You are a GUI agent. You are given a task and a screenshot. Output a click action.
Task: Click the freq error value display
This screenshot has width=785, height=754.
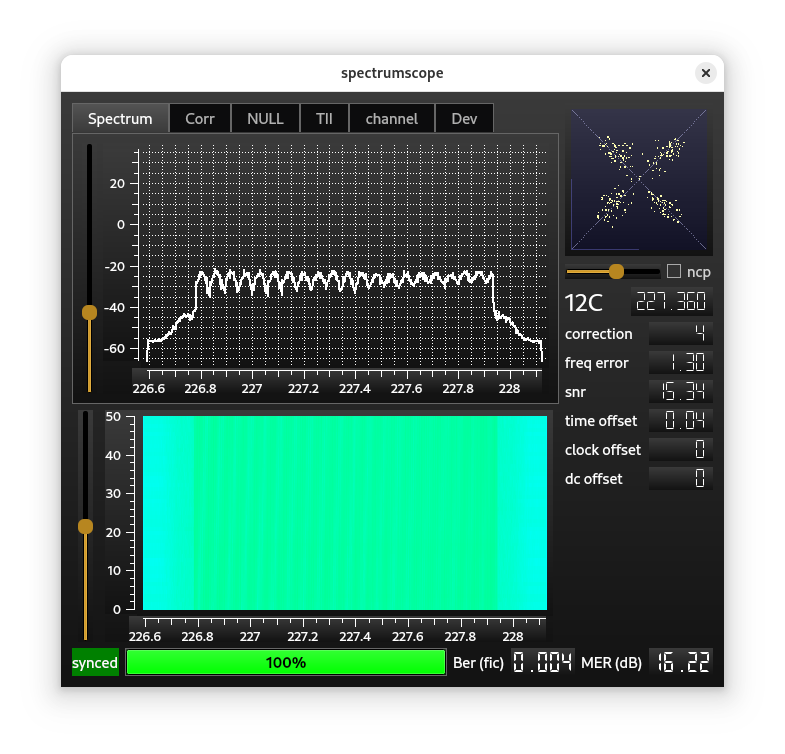pos(680,363)
